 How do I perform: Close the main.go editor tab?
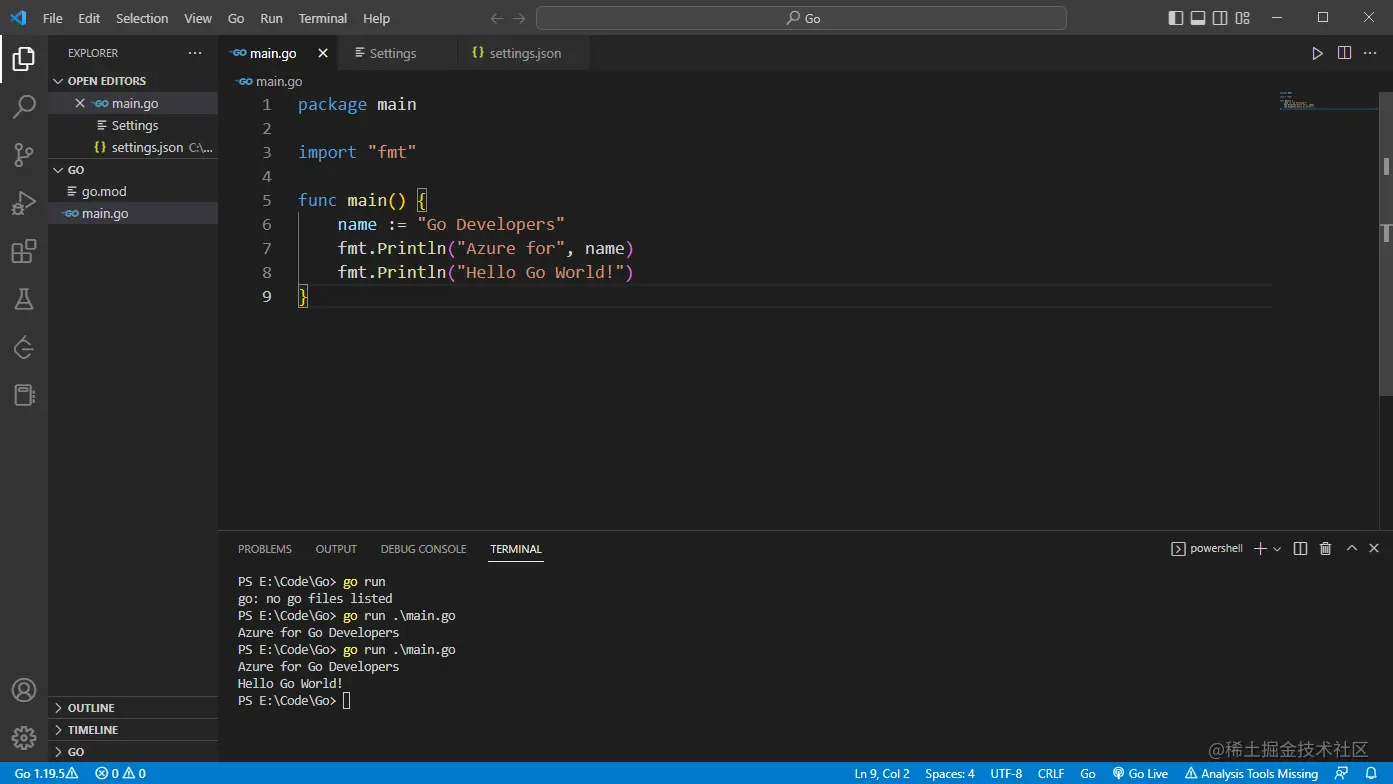(323, 53)
